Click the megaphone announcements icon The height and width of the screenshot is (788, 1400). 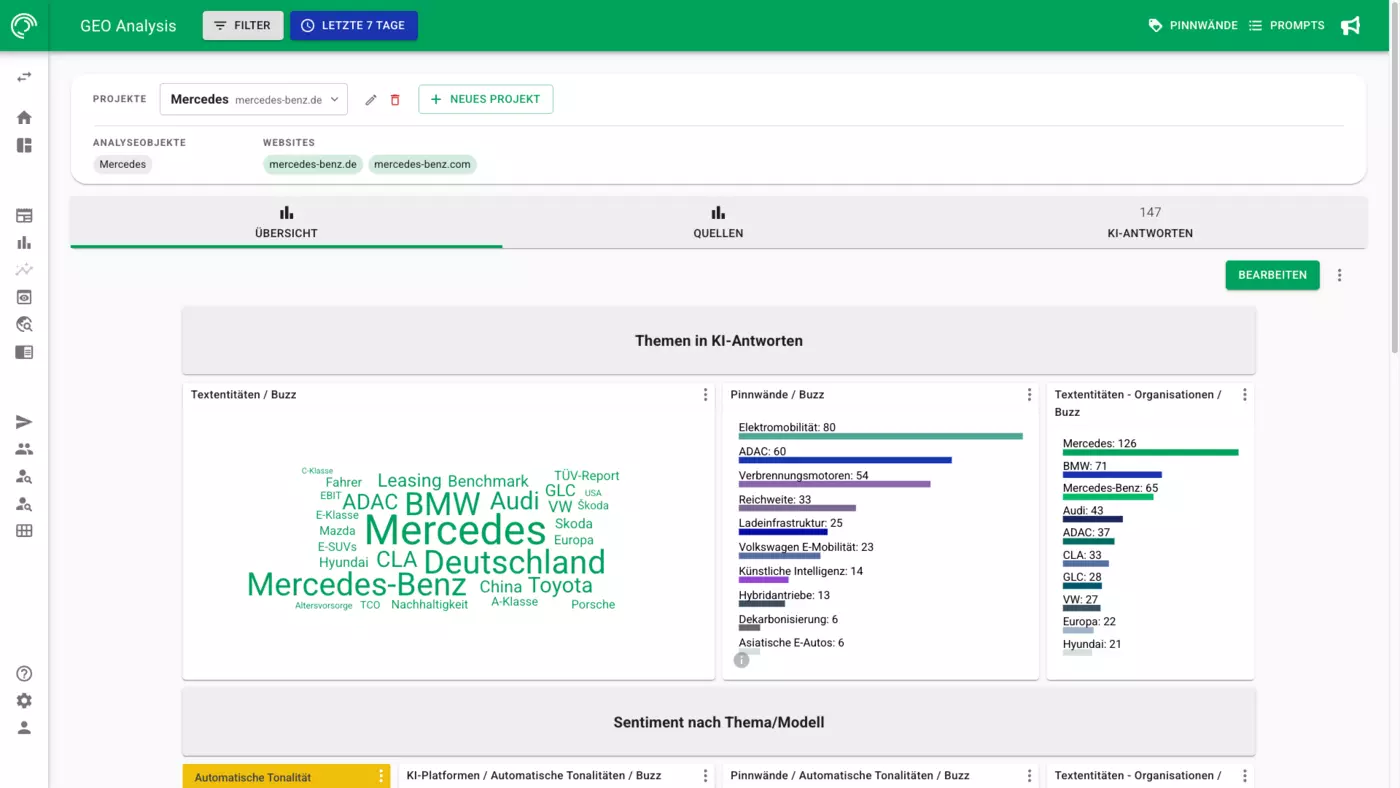pos(1351,25)
